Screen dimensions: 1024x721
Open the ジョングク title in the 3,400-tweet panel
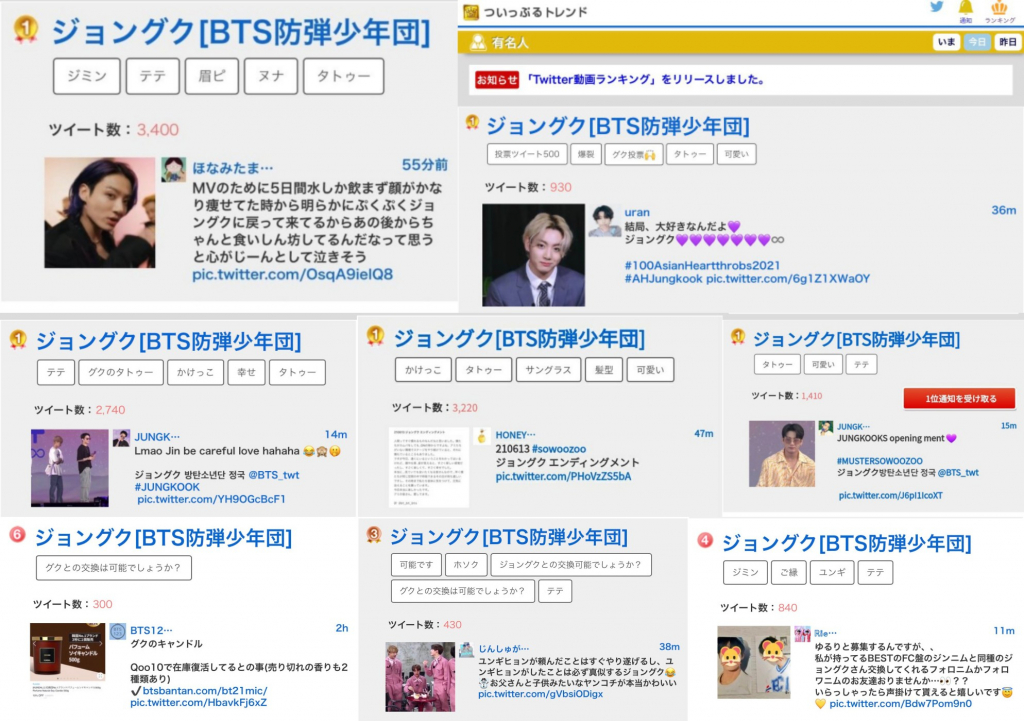pos(241,32)
